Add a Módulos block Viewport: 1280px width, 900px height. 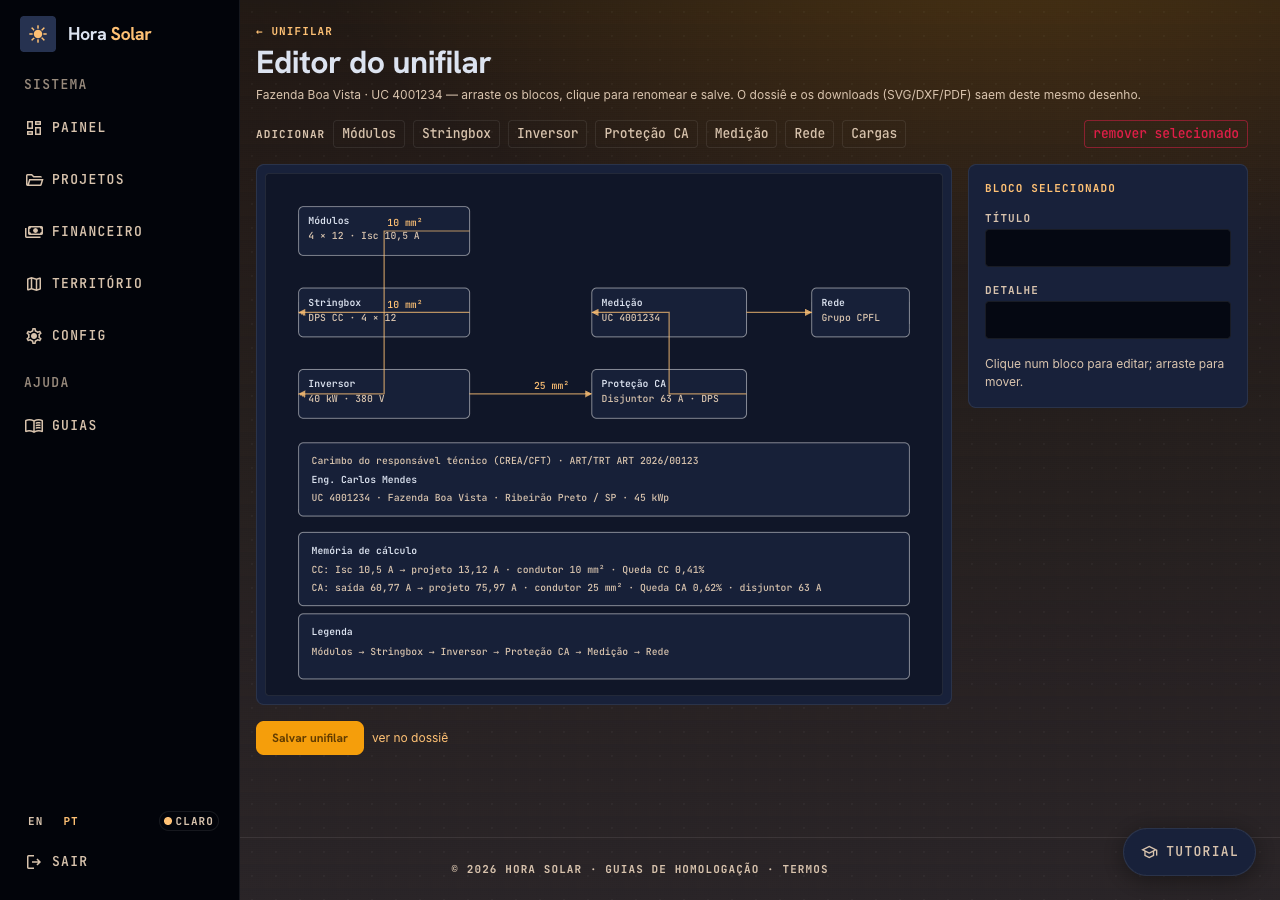pyautogui.click(x=369, y=134)
